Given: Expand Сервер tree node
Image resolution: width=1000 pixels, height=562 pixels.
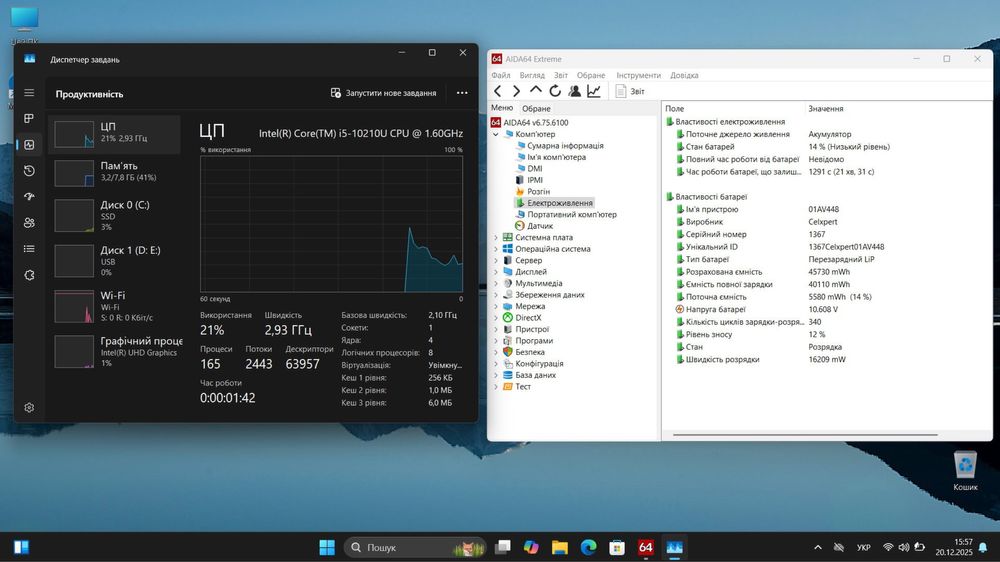Looking at the screenshot, I should click(496, 260).
